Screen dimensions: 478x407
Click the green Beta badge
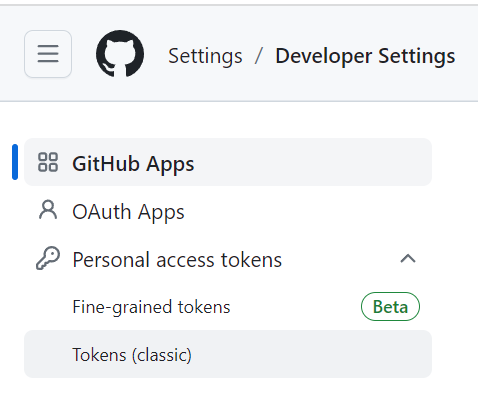[x=390, y=307]
